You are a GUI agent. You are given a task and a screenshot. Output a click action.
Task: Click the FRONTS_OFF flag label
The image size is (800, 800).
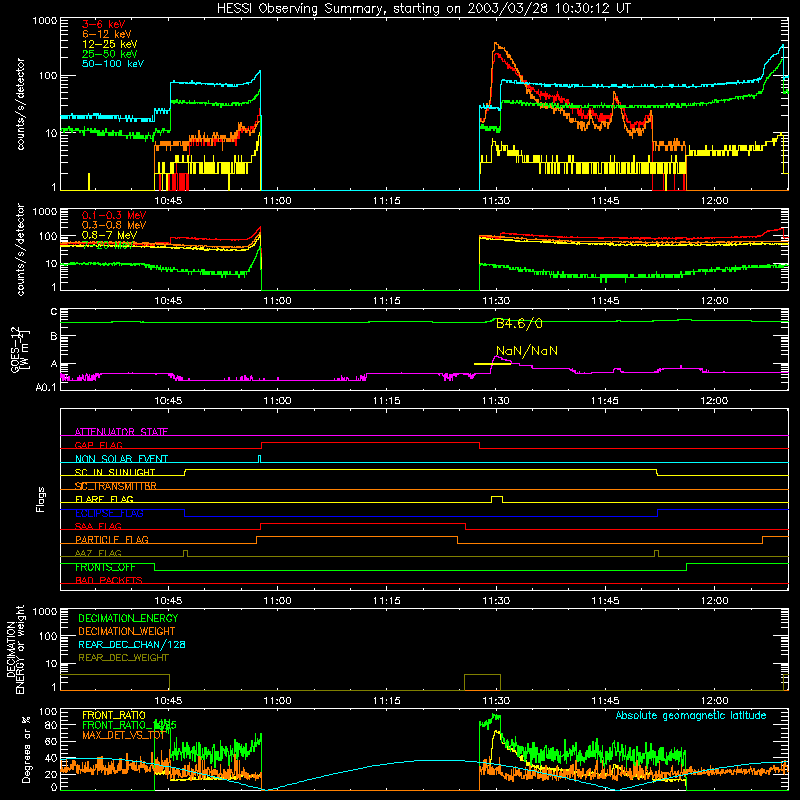pos(105,567)
